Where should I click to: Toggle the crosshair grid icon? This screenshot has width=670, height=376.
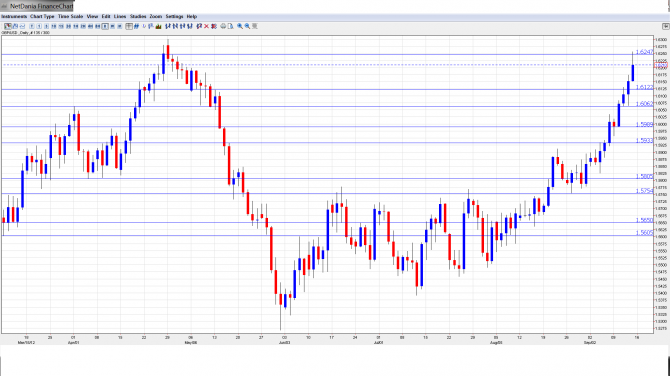coord(129,26)
